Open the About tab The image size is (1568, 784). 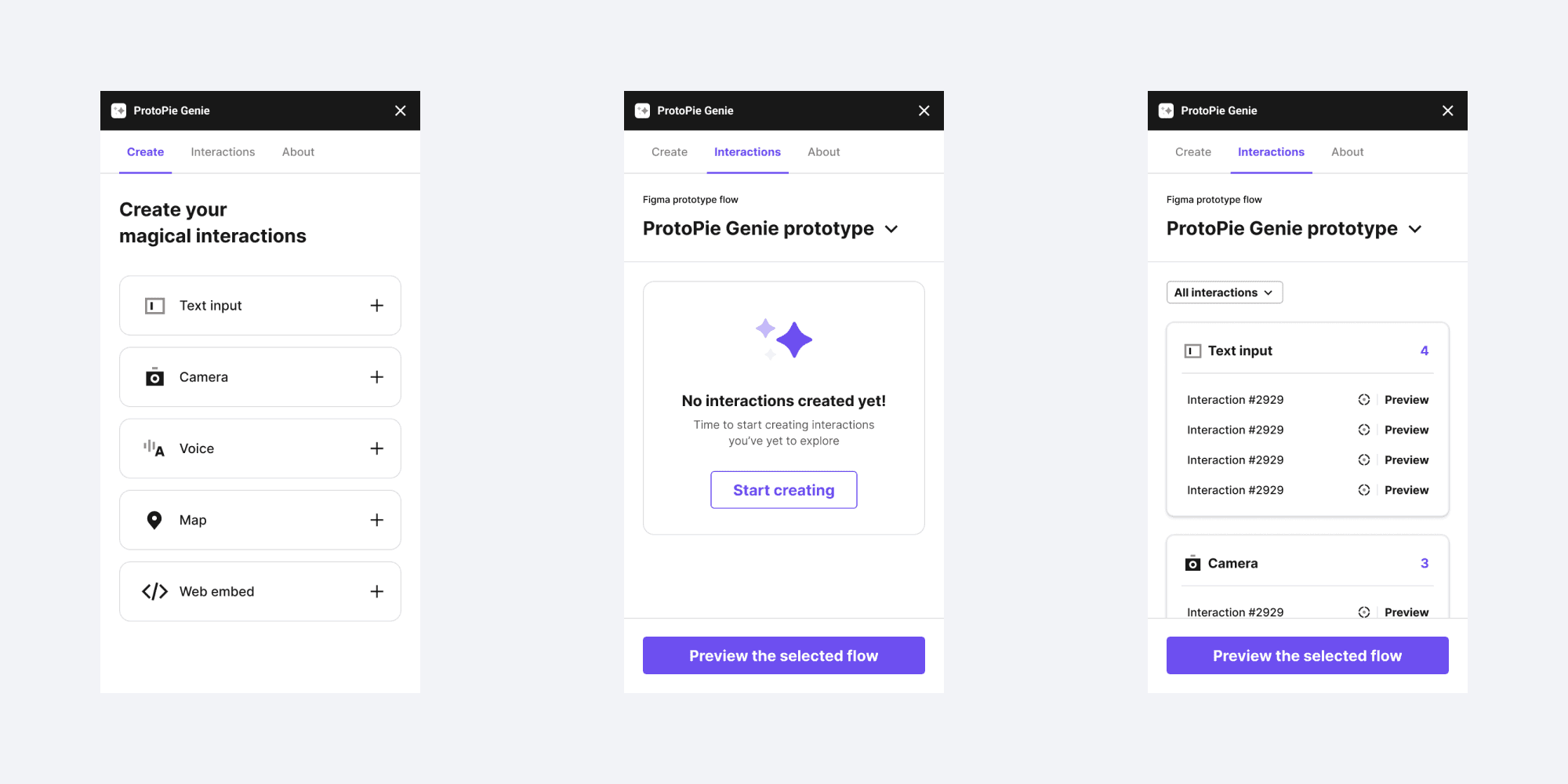298,152
